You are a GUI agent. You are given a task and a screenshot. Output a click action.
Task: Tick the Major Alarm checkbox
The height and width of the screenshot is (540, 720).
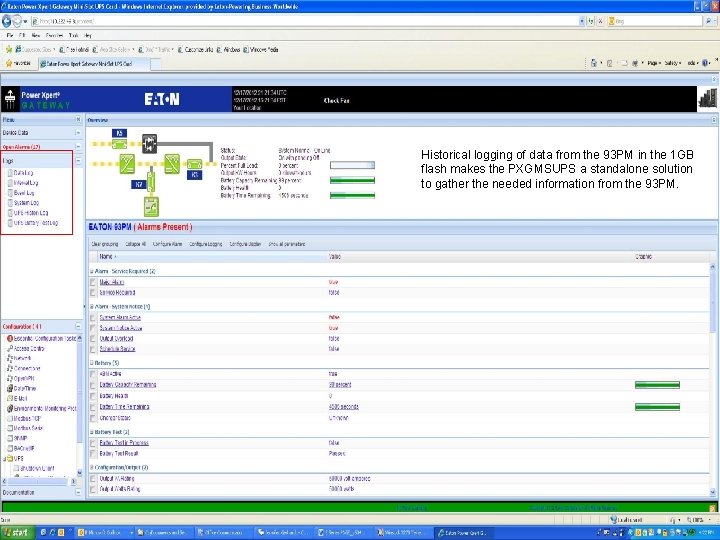[93, 282]
